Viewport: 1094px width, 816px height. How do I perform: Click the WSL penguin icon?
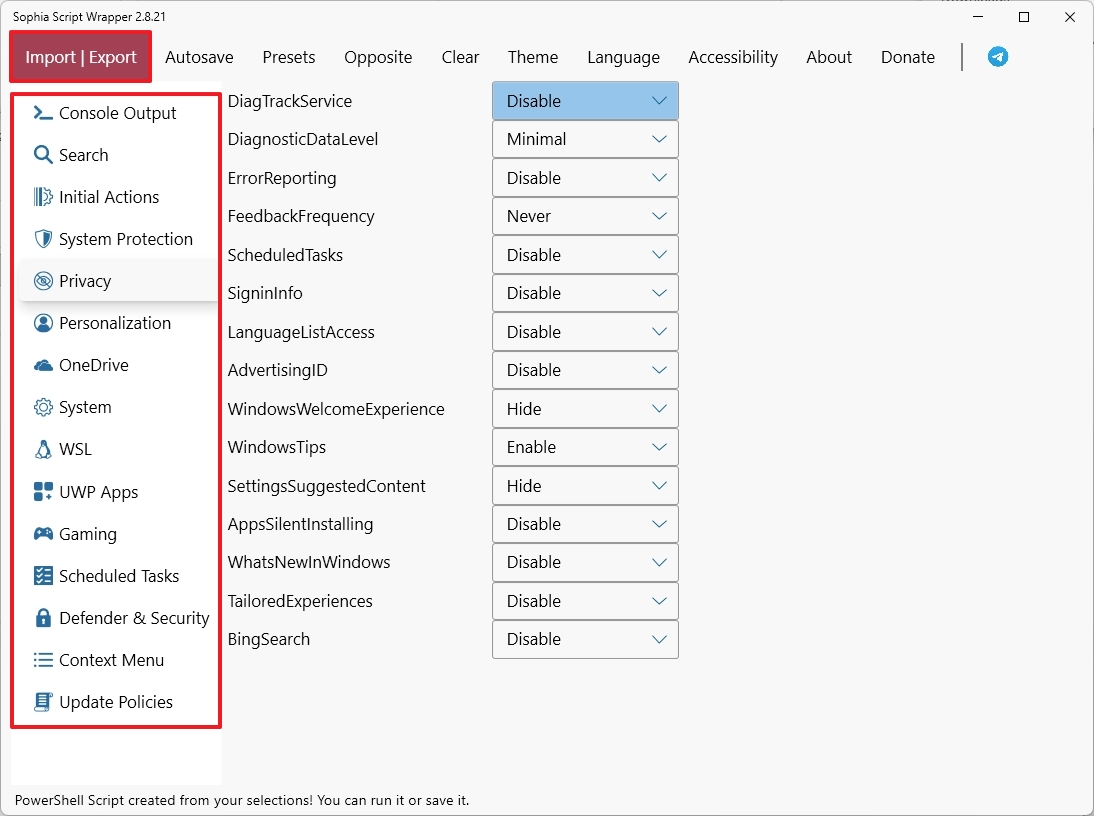43,449
